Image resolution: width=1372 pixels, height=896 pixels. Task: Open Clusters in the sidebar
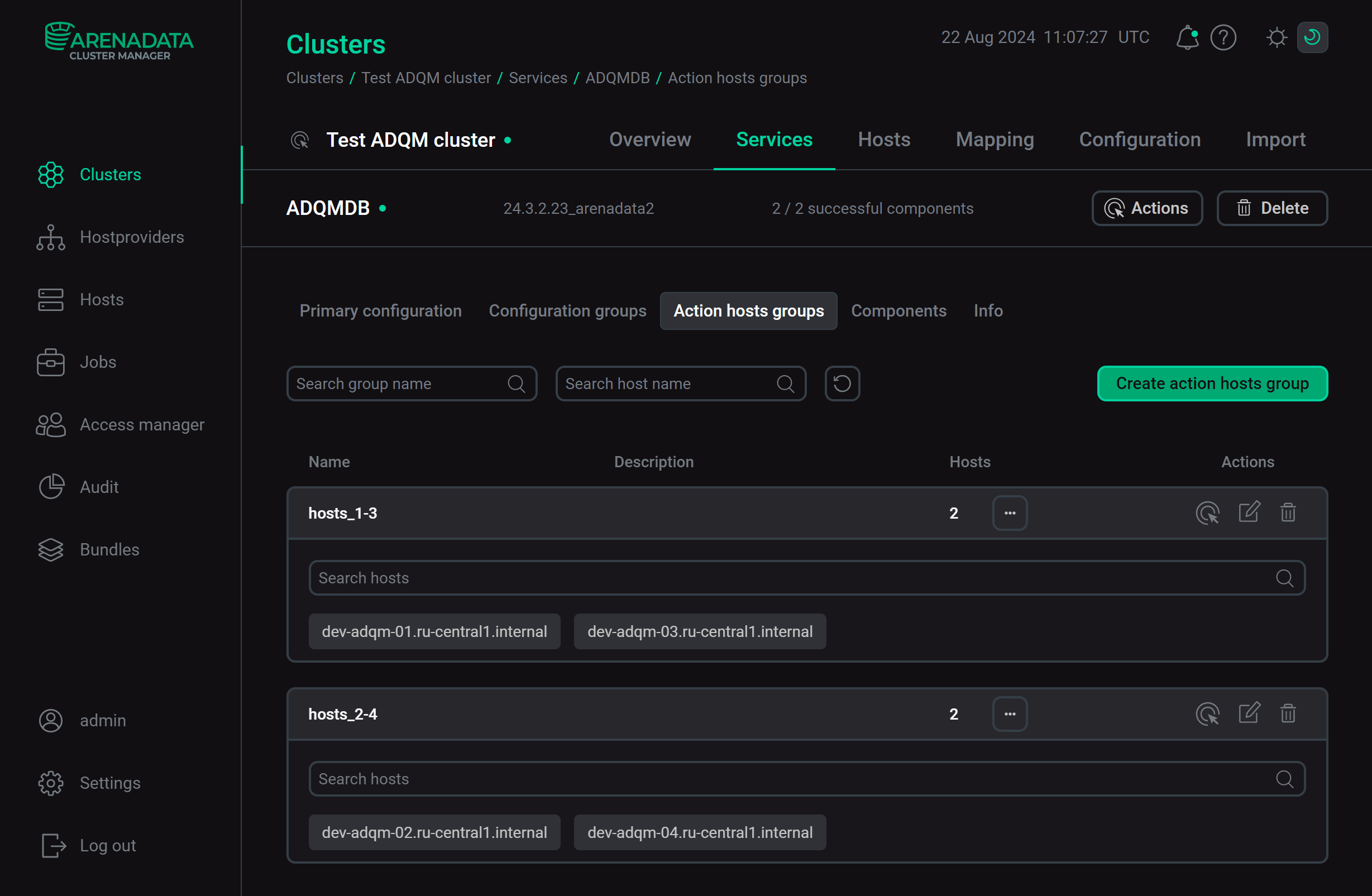(x=89, y=175)
